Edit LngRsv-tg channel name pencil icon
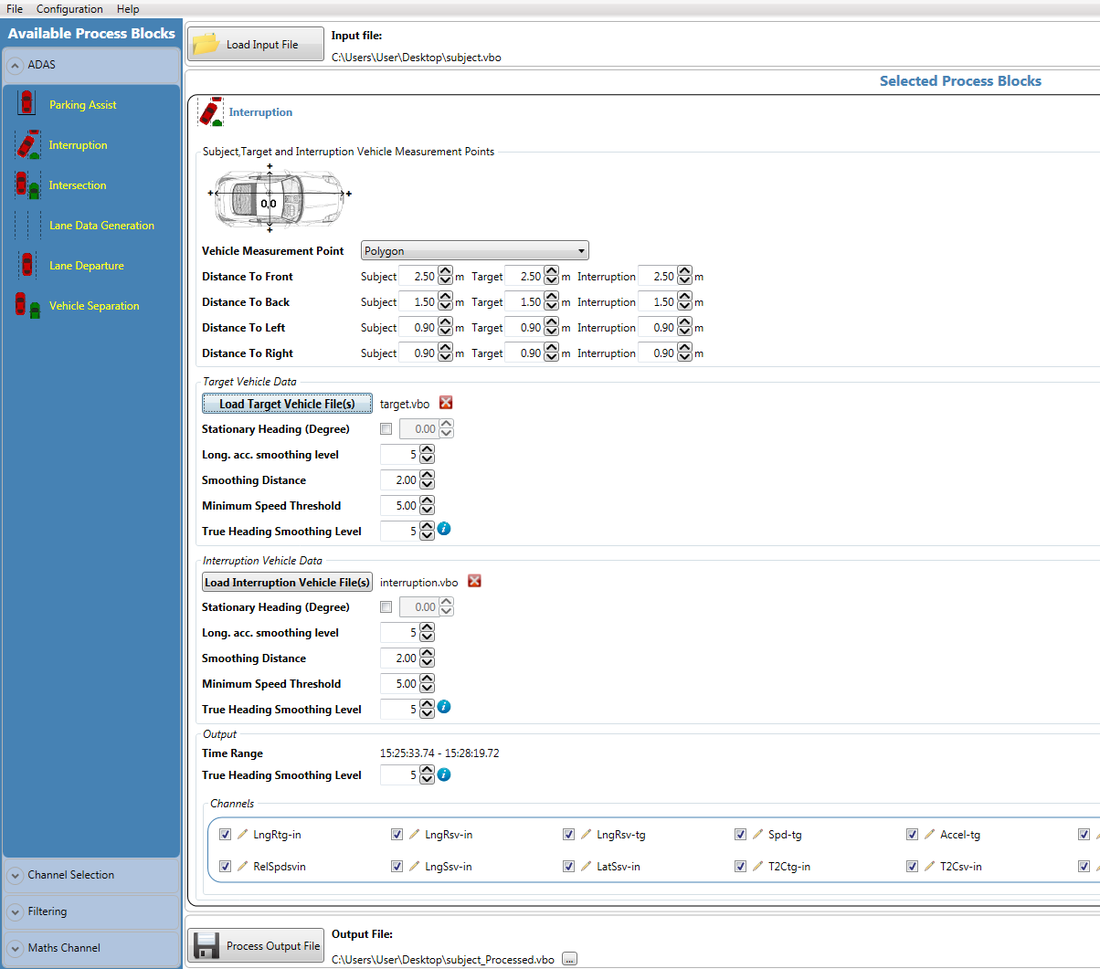1100x969 pixels. click(x=586, y=834)
